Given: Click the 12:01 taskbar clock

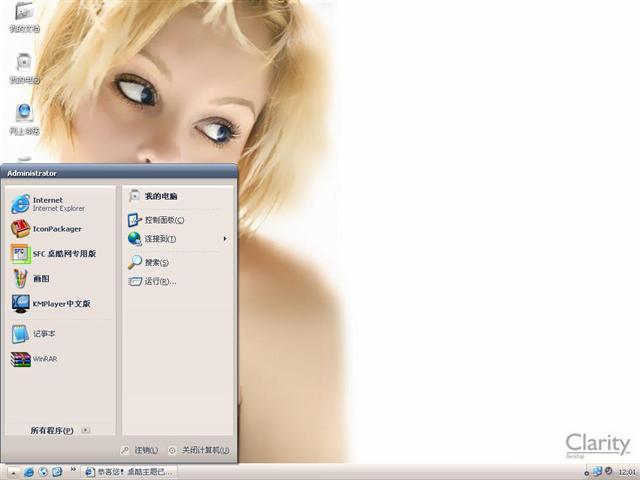Looking at the screenshot, I should click(627, 473).
